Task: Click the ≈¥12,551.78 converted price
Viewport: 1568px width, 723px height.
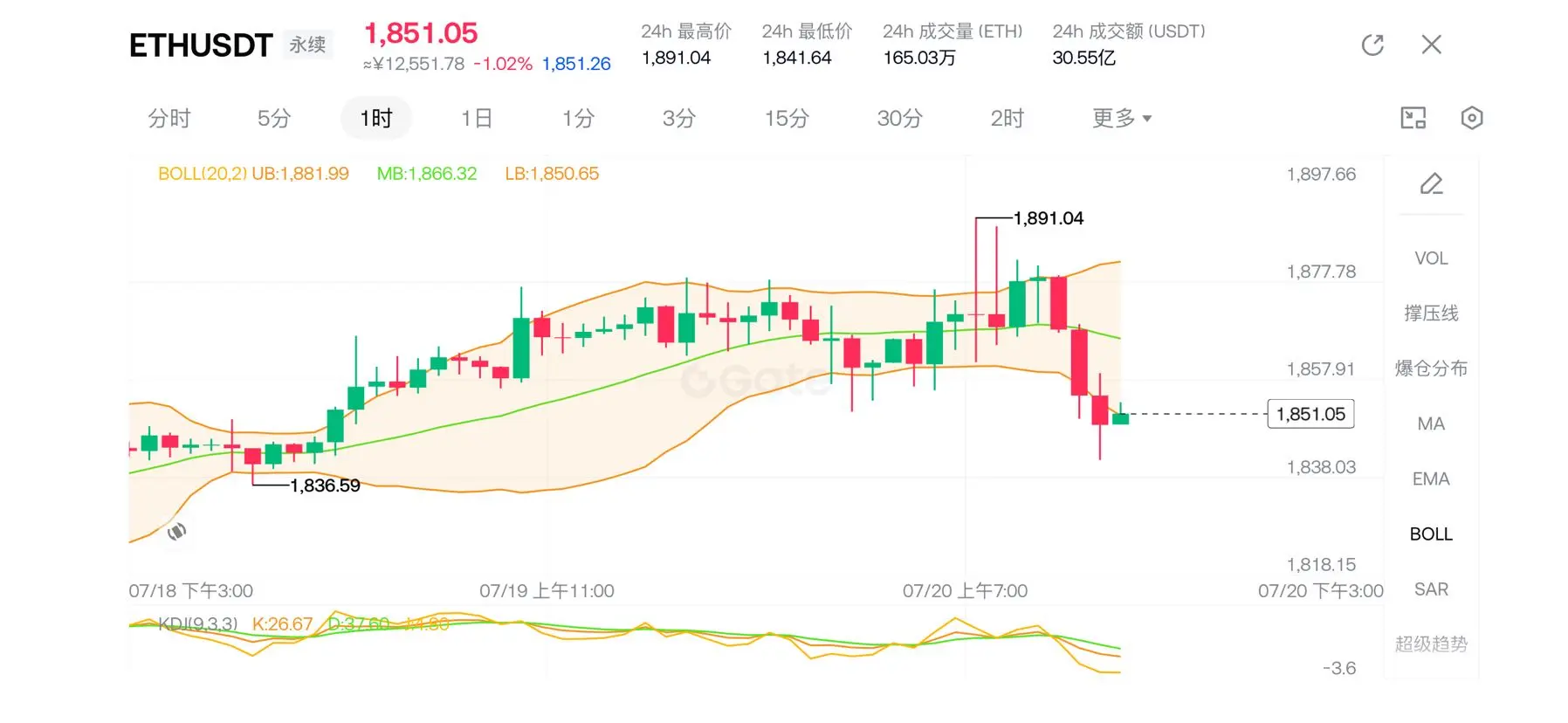Action: [x=414, y=64]
